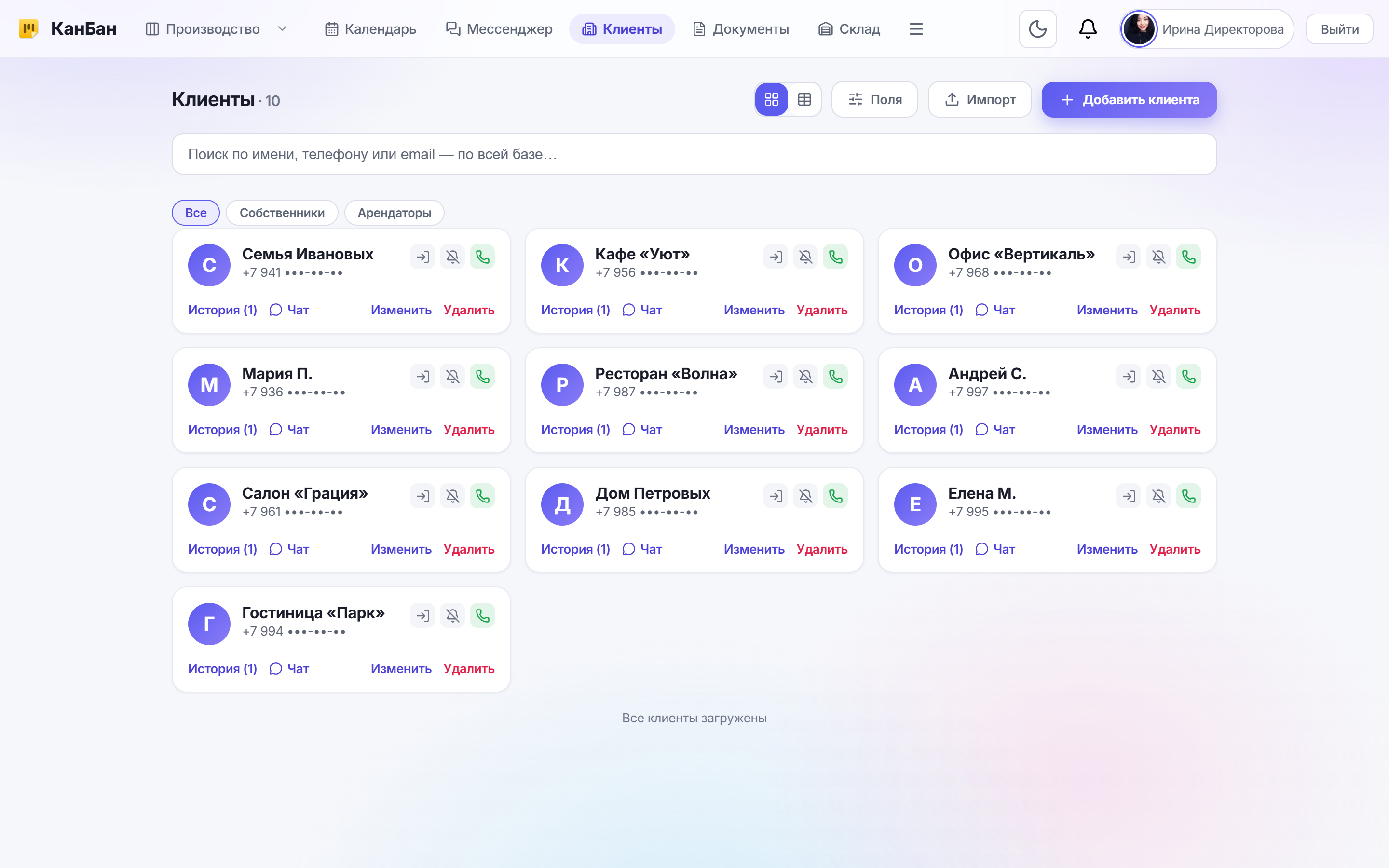This screenshot has height=868, width=1389.
Task: Open Производство menu item
Action: [203, 29]
